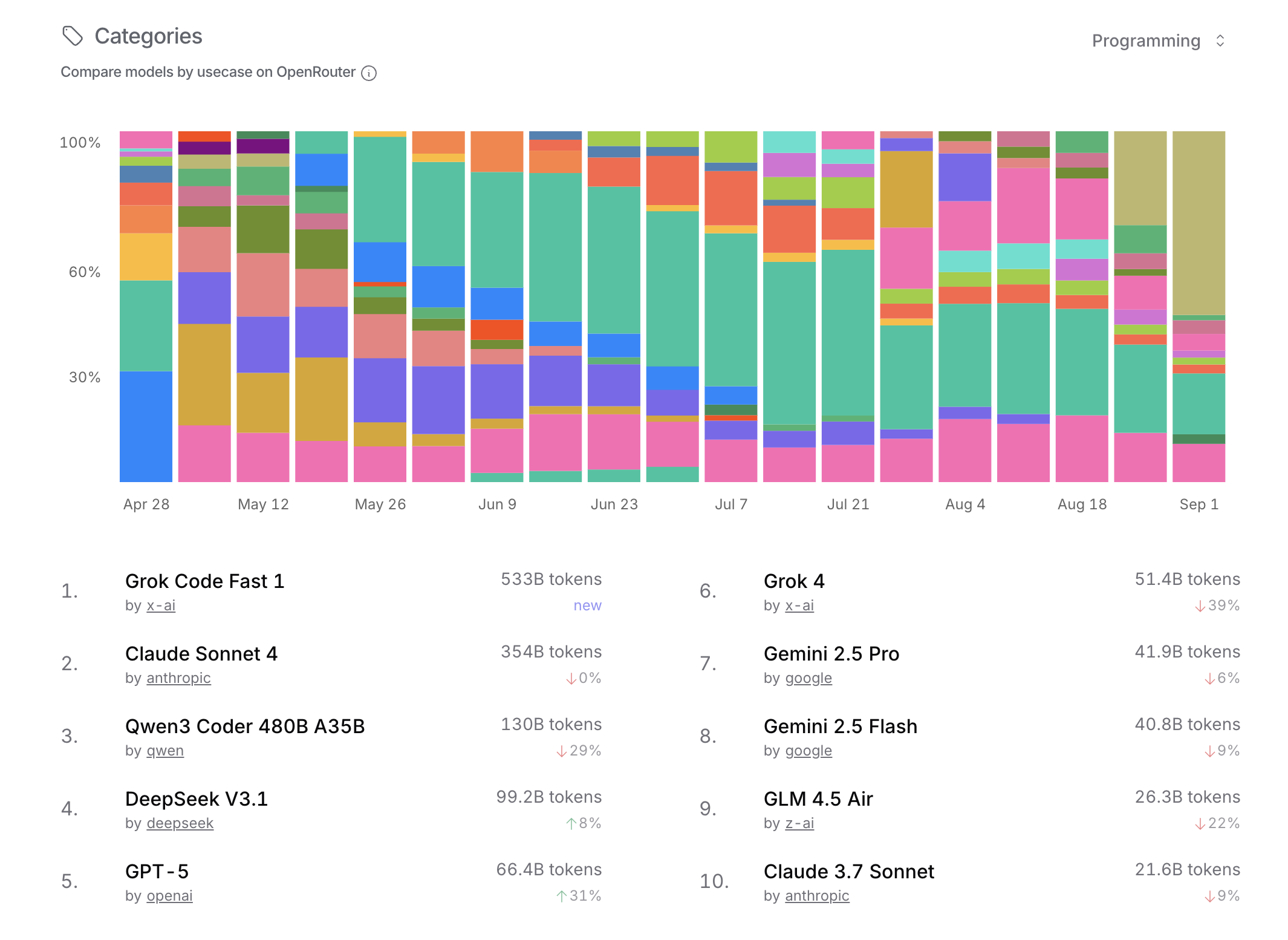Click the up-down chevron next to Programming
This screenshot has height=940, width=1288.
tap(1220, 41)
